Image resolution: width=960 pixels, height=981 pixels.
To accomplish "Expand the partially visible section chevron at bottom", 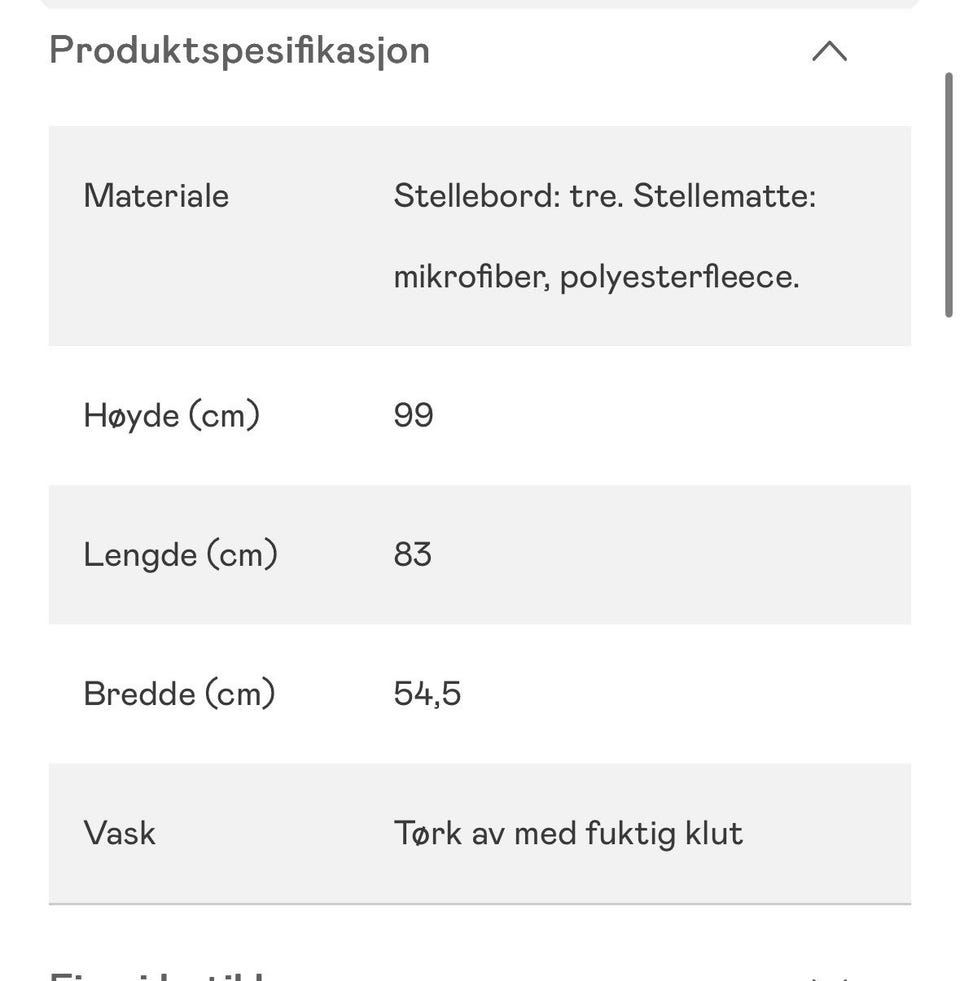I will pos(829,974).
